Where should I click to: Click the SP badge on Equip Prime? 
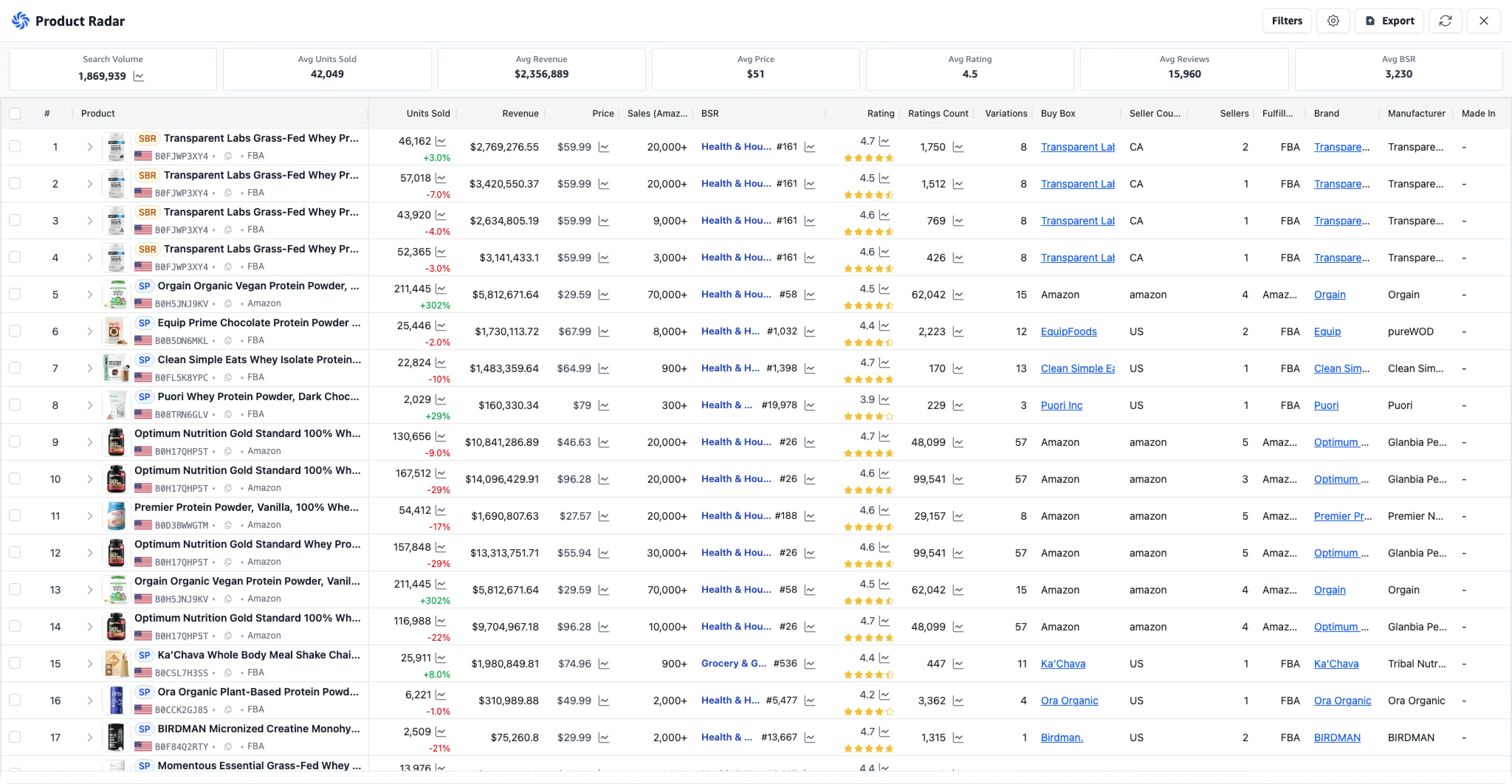tap(144, 323)
